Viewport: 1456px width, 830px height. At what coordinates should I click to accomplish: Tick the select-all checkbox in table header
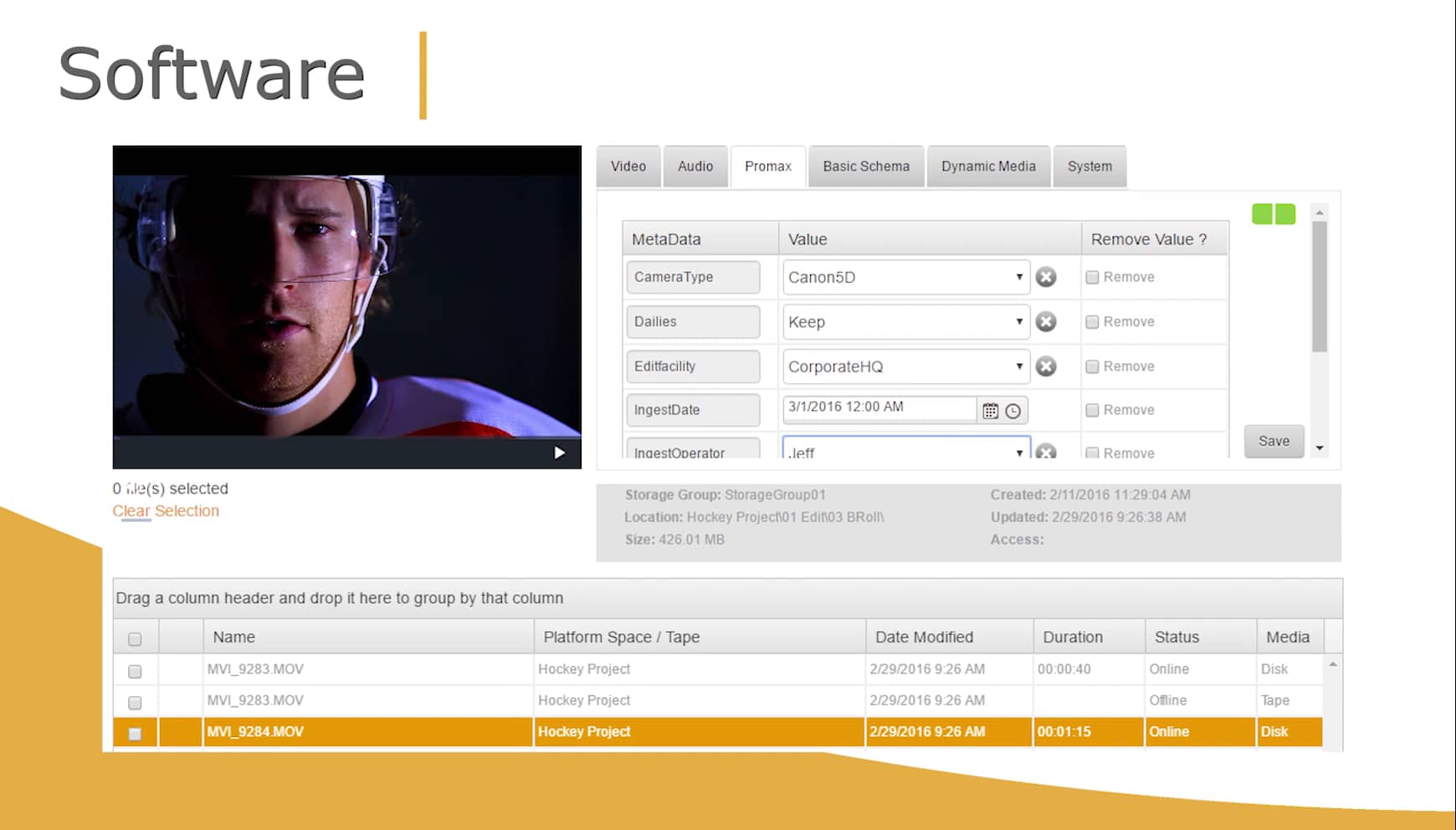(135, 638)
